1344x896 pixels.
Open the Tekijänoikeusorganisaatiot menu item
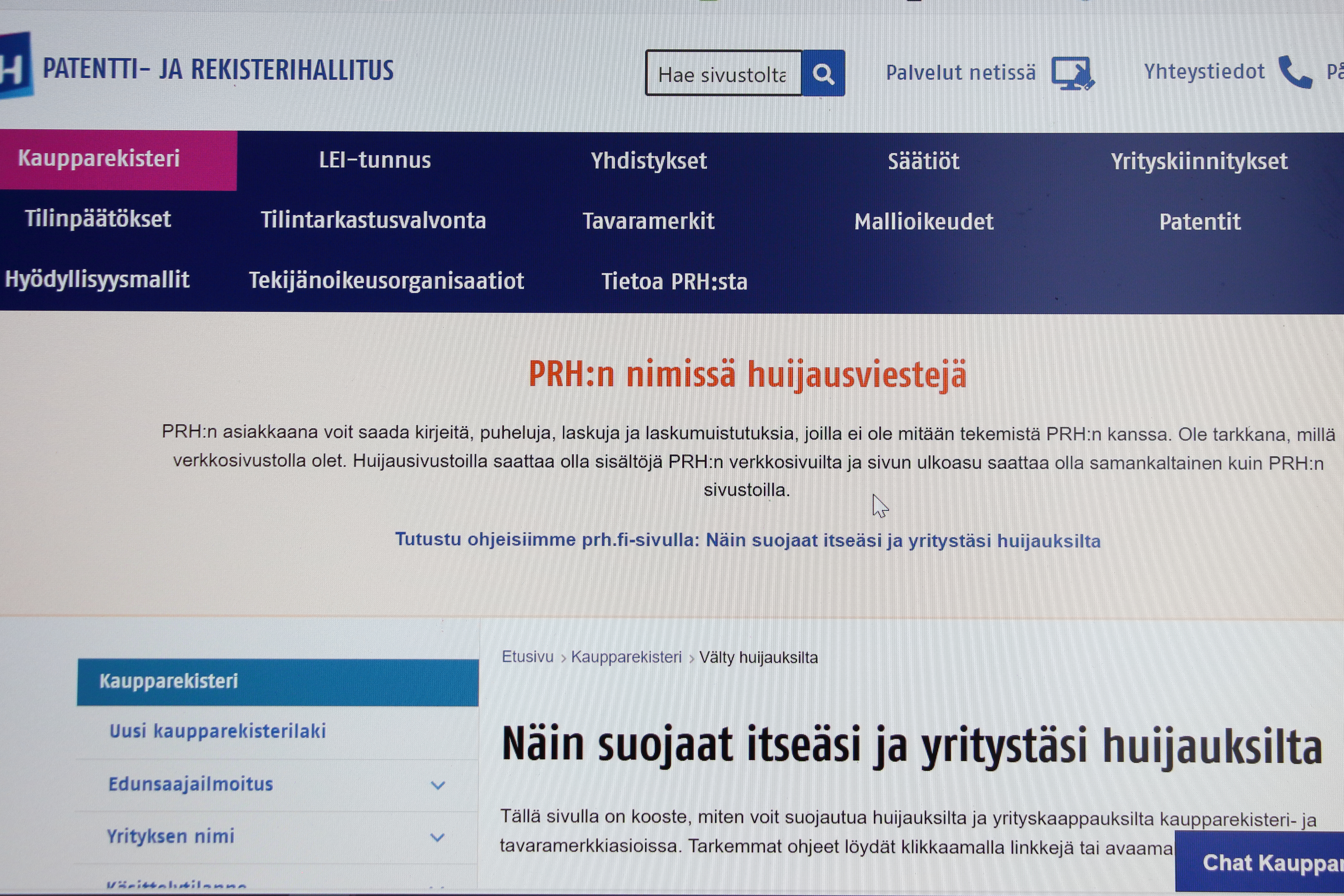tap(386, 281)
